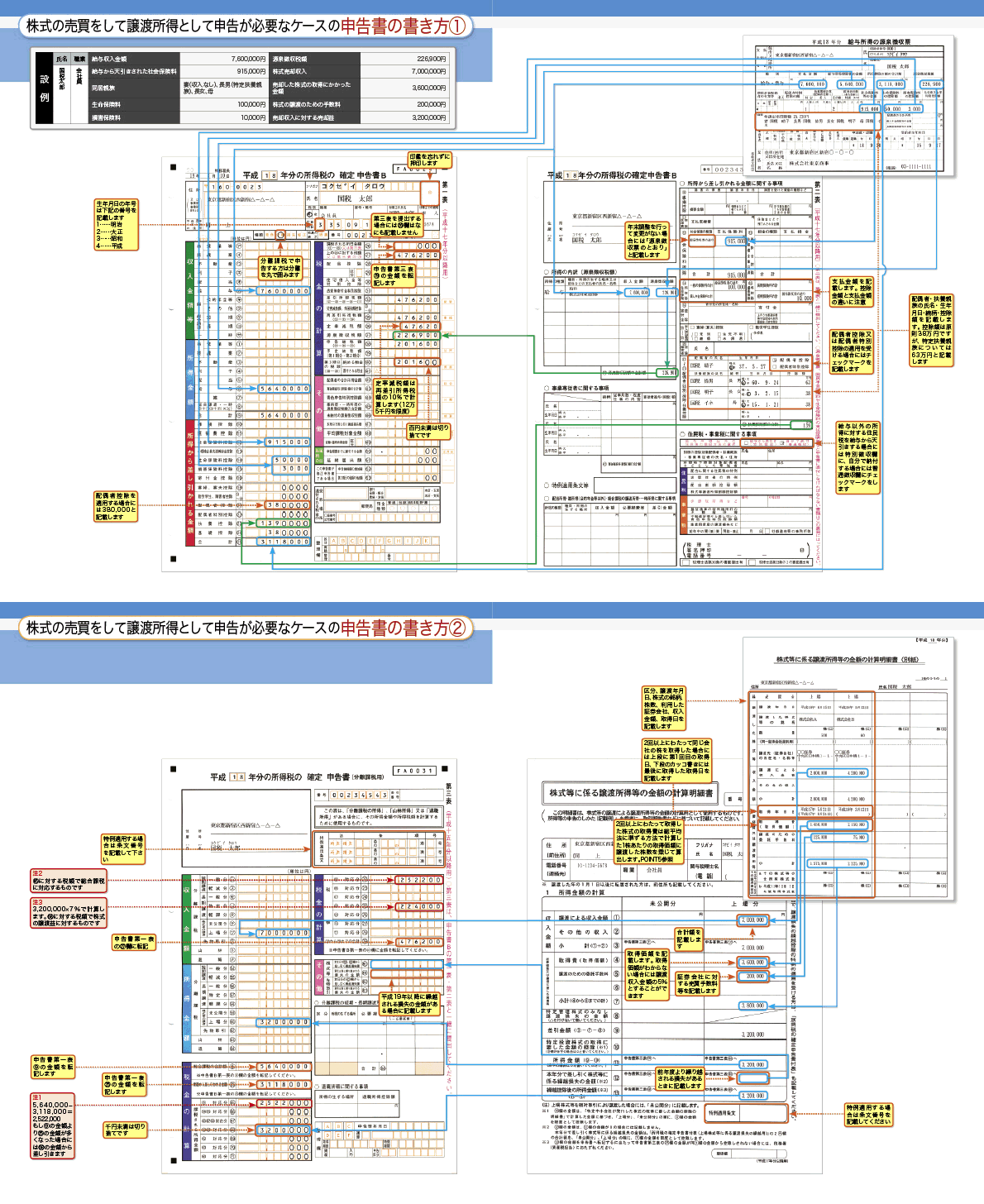Click the 定率減税額 callout on the first form
The height and width of the screenshot is (1204, 984).
click(395, 397)
